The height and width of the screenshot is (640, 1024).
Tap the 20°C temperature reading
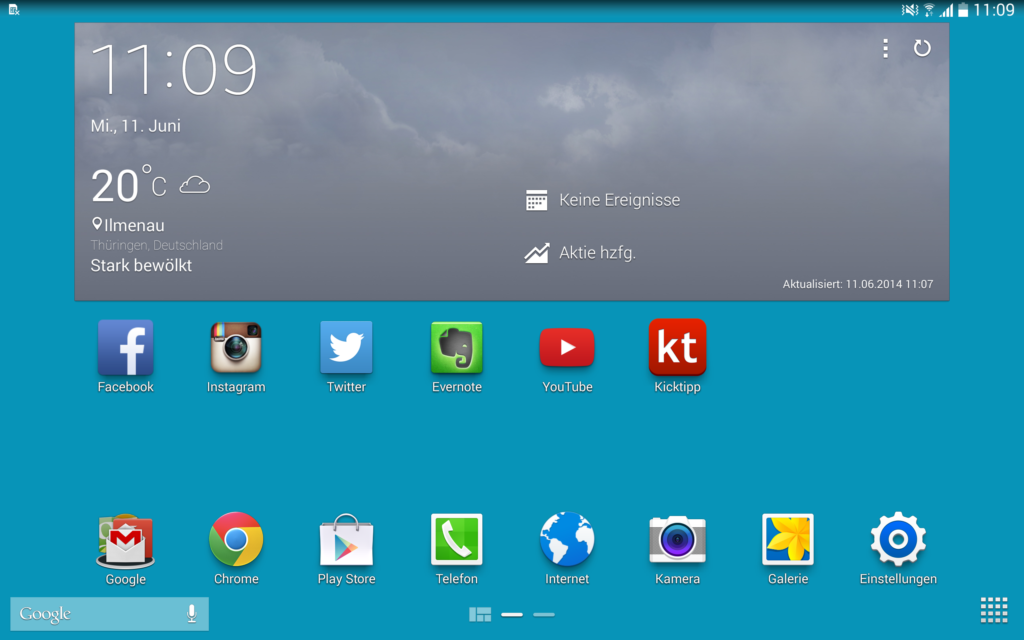129,185
